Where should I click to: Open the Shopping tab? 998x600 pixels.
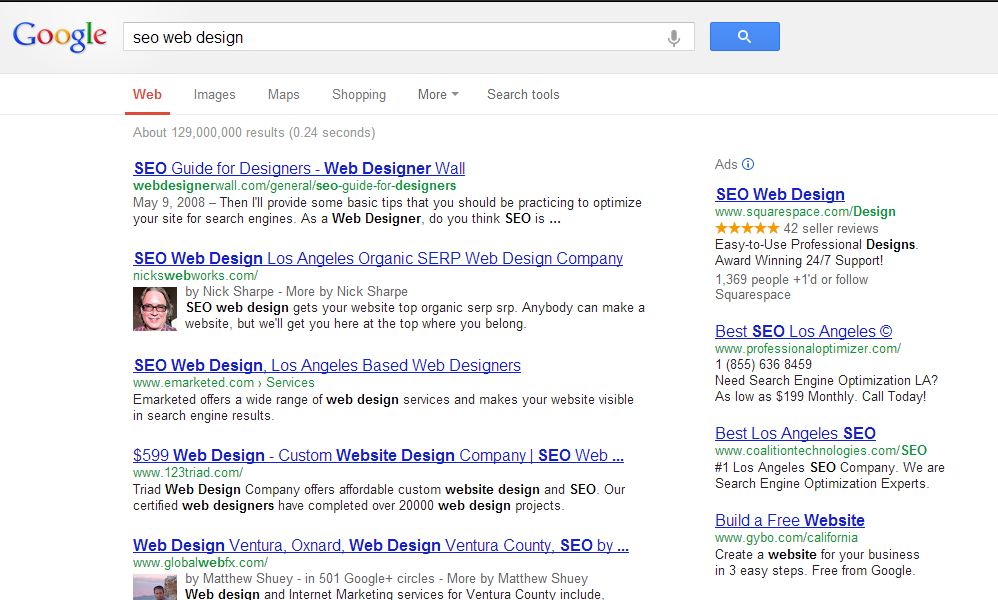coord(359,95)
